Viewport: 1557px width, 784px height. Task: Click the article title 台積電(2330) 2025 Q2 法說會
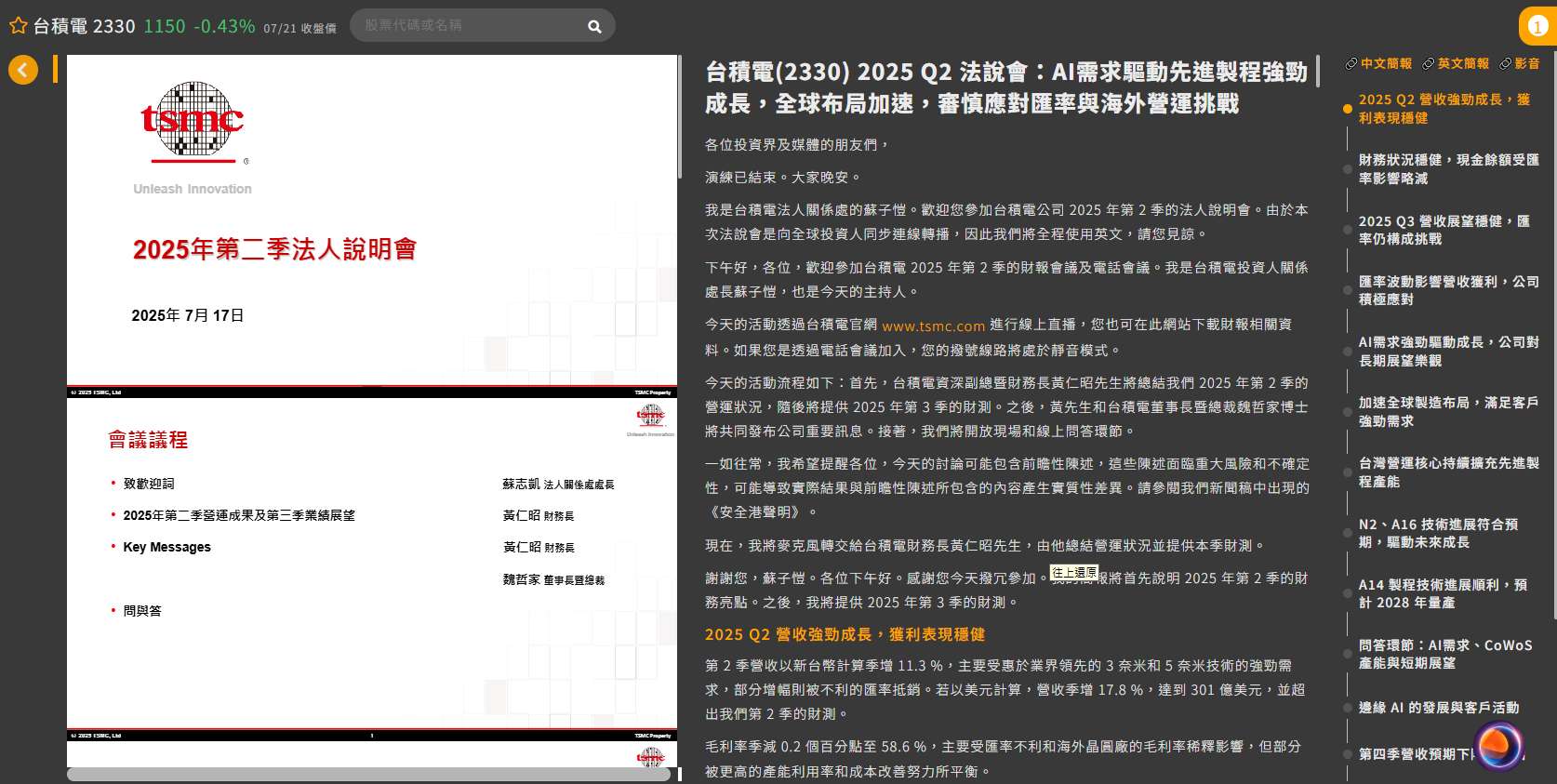(x=1006, y=87)
